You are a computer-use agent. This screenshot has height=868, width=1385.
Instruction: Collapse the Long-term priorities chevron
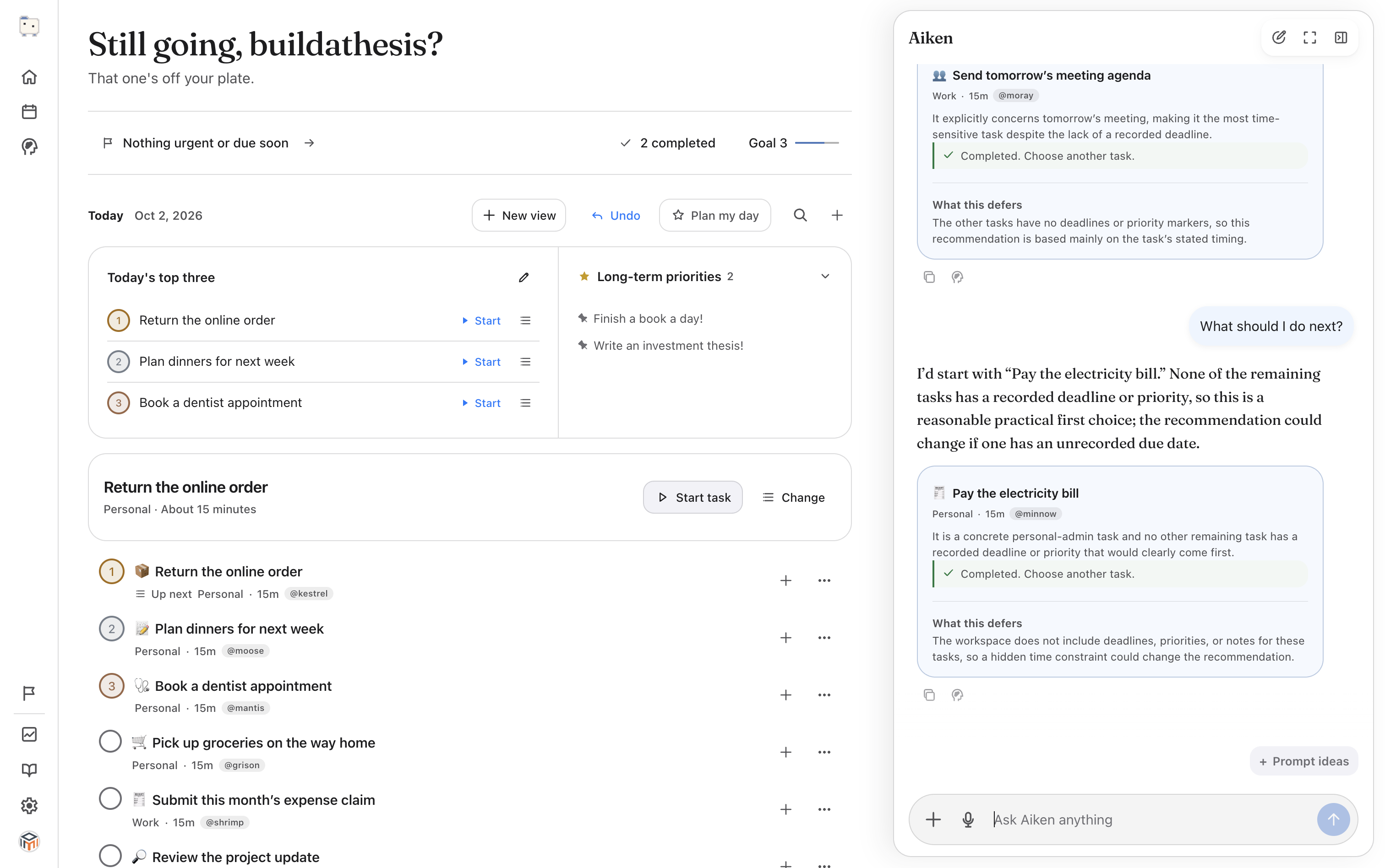pyautogui.click(x=825, y=277)
